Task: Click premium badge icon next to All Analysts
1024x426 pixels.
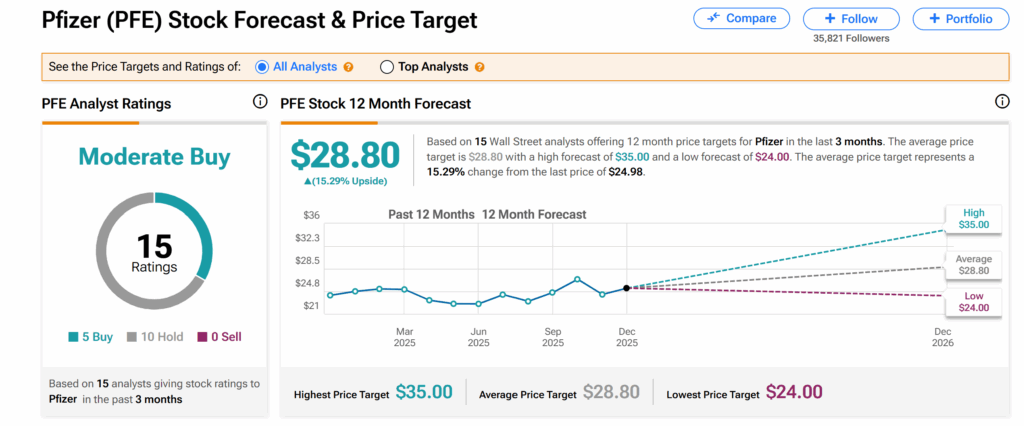Action: pos(348,67)
